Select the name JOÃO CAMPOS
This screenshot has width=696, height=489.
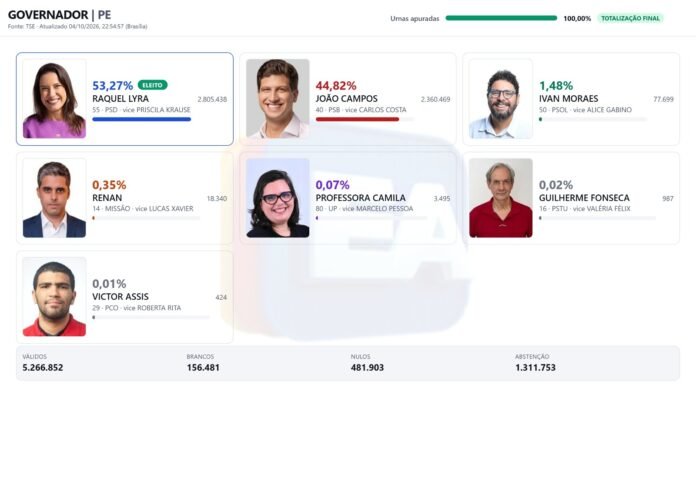coord(347,99)
